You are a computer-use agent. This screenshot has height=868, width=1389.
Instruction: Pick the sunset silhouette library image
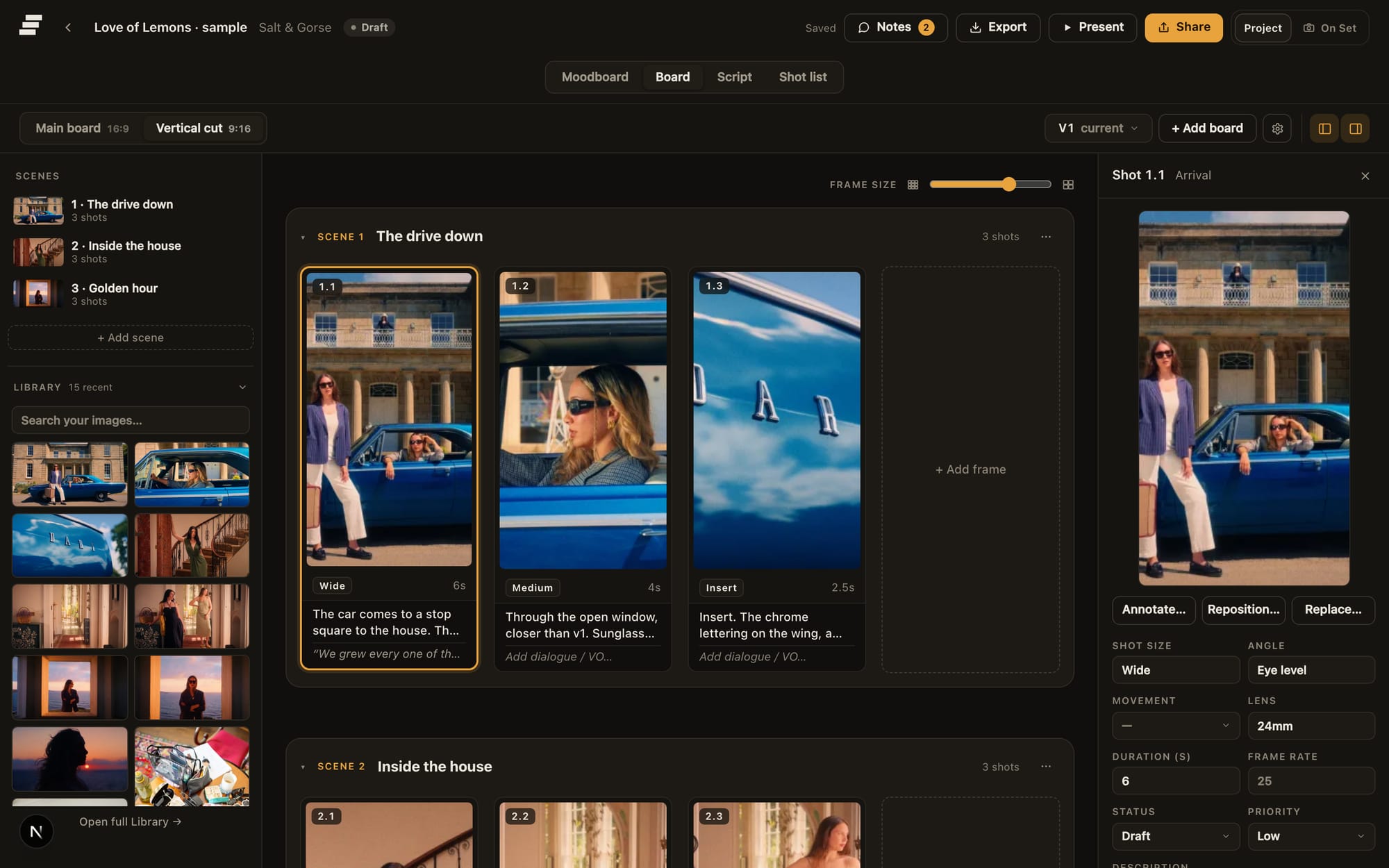(x=70, y=759)
